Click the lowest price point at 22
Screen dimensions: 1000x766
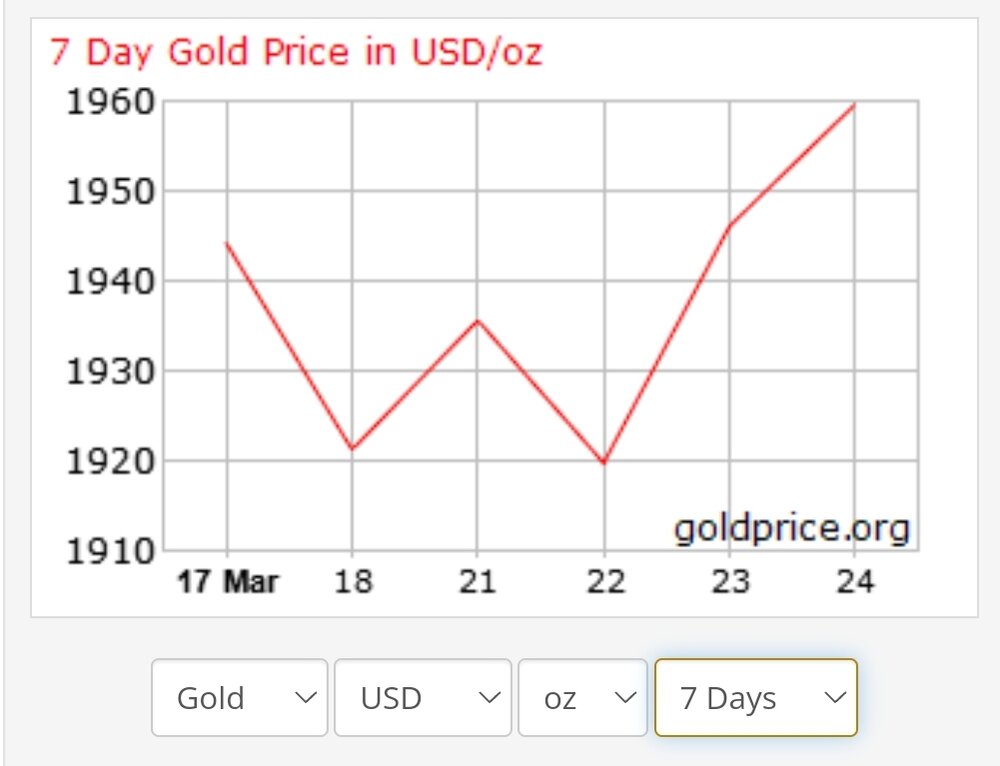(x=604, y=463)
